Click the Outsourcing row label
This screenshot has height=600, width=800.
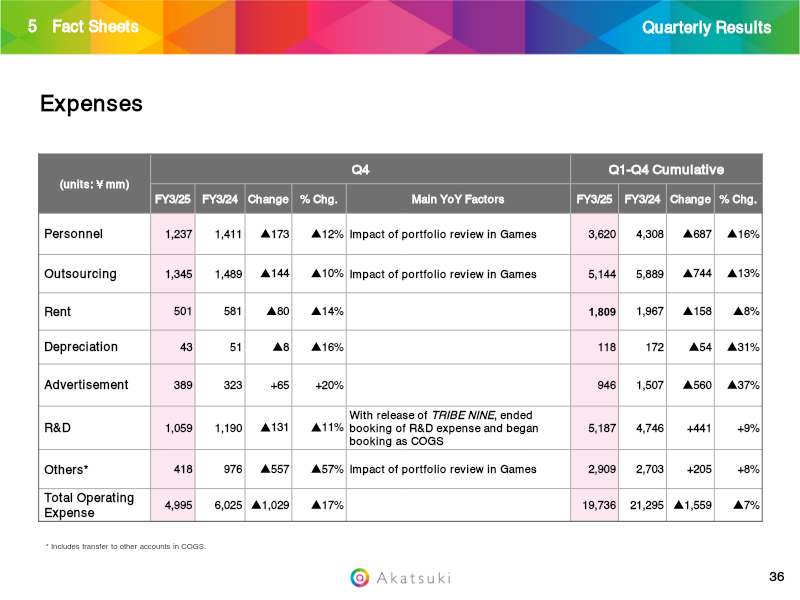tap(80, 273)
